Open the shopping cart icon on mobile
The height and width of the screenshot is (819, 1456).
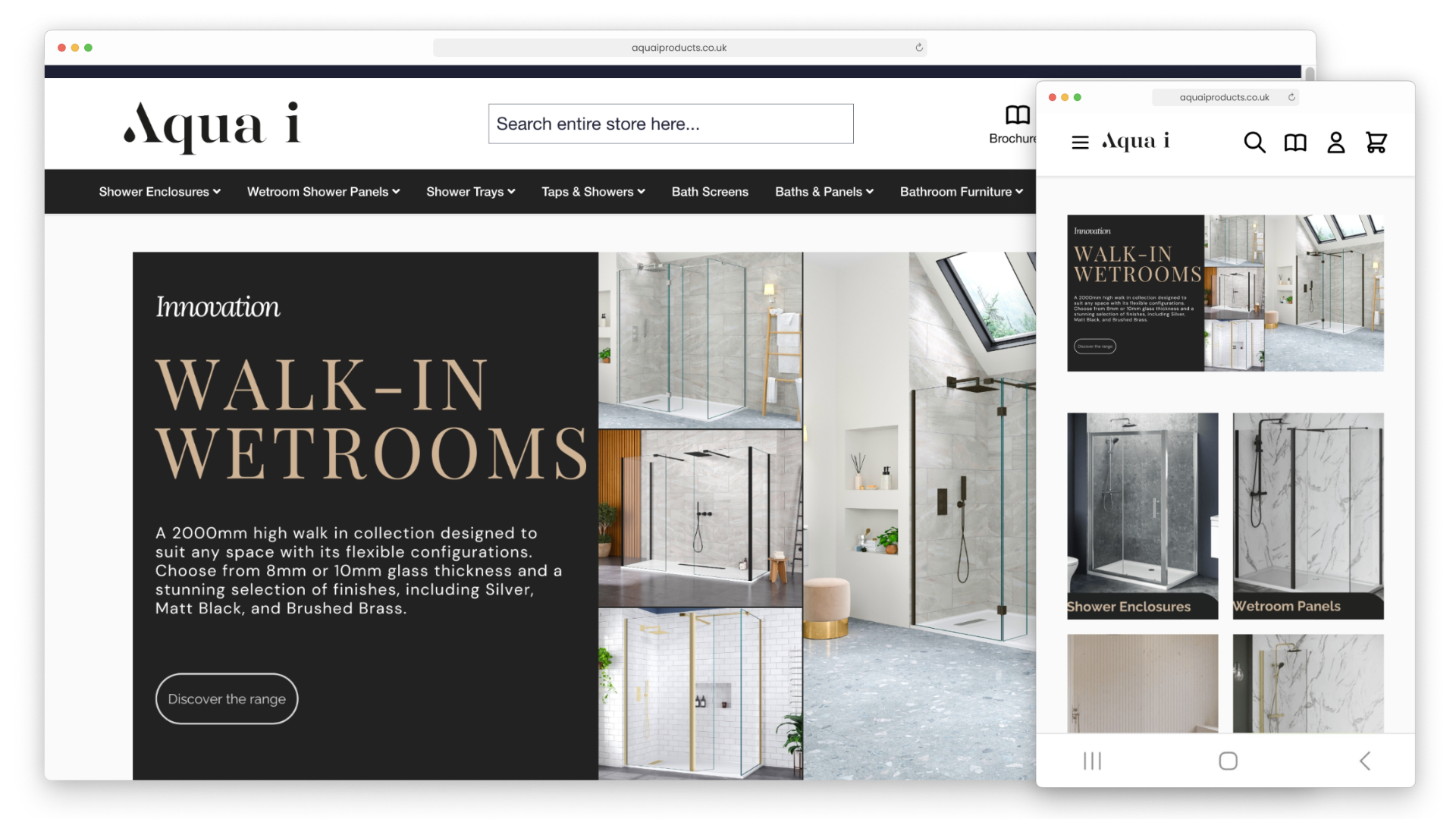[1376, 142]
